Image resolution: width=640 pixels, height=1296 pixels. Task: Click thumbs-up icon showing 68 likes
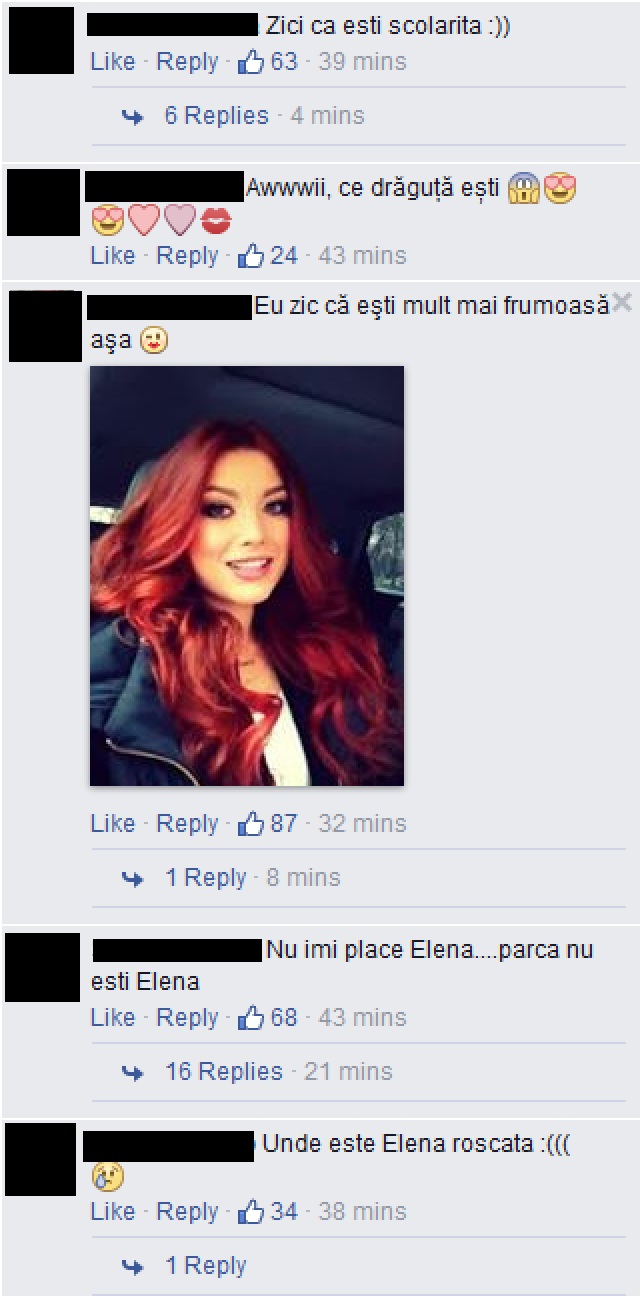(x=250, y=1018)
